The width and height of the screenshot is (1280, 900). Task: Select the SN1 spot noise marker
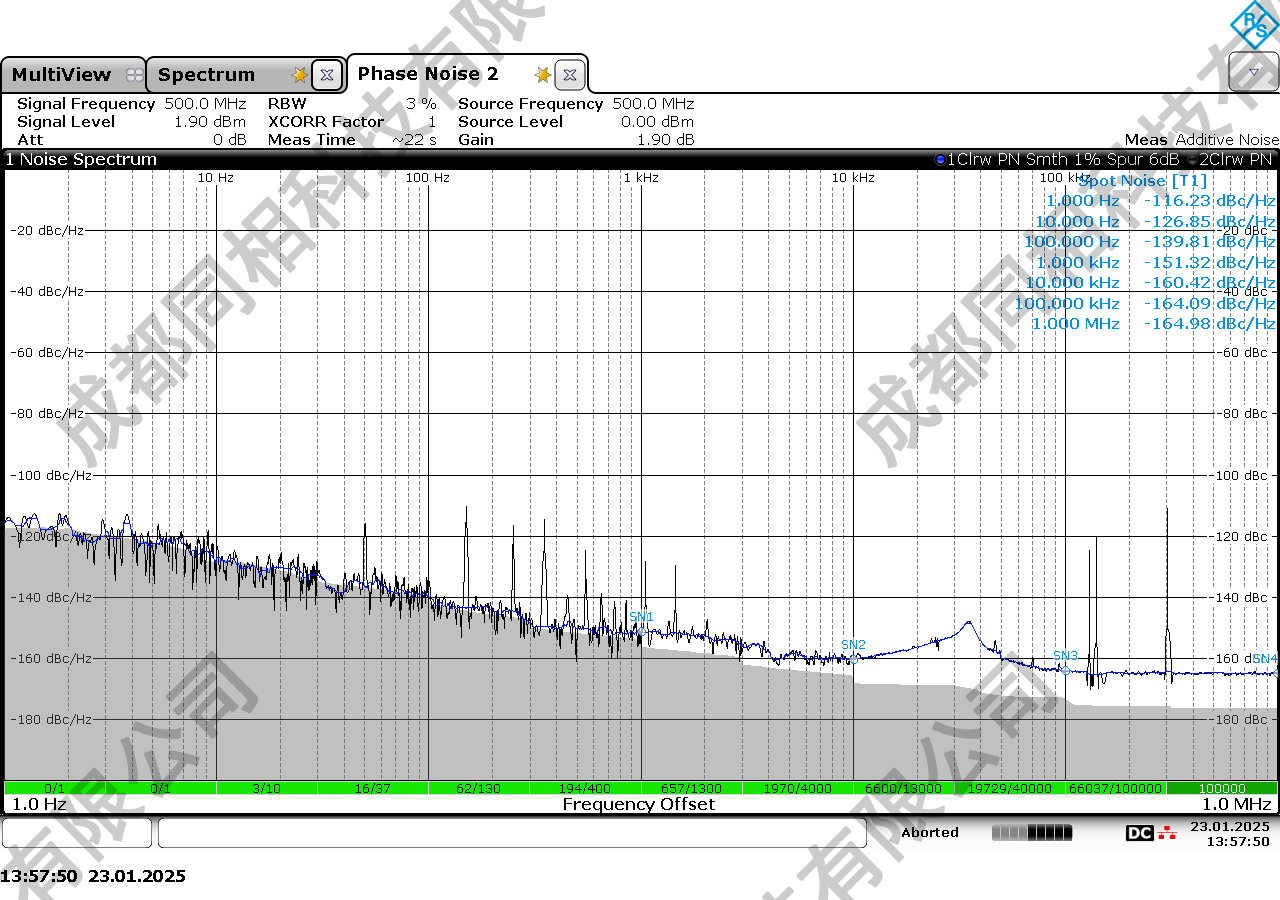point(641,617)
